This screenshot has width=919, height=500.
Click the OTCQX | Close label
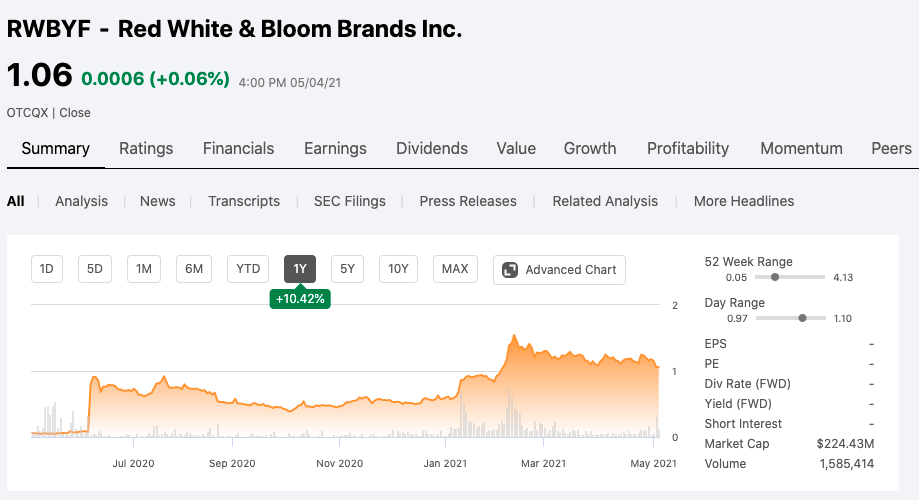point(49,113)
